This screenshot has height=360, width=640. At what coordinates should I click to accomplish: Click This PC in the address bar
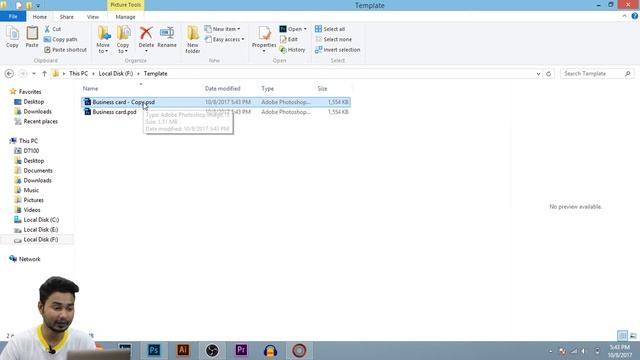78,73
